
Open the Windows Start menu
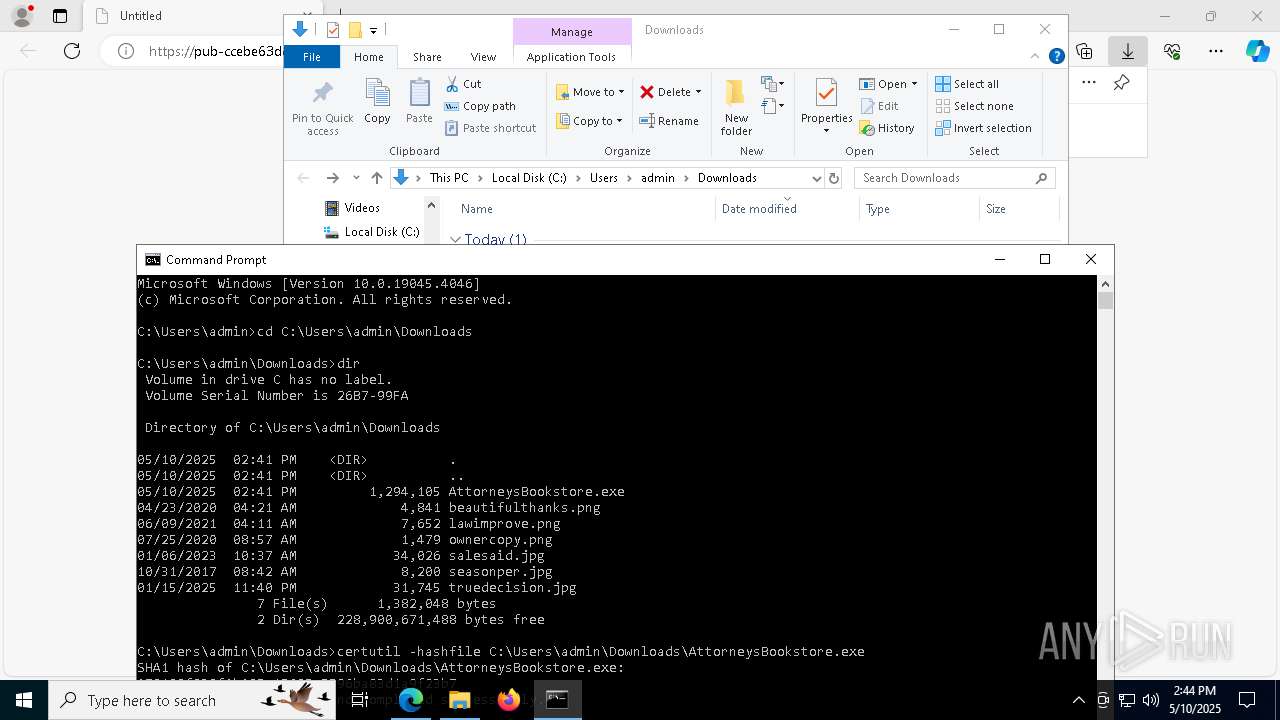click(24, 700)
